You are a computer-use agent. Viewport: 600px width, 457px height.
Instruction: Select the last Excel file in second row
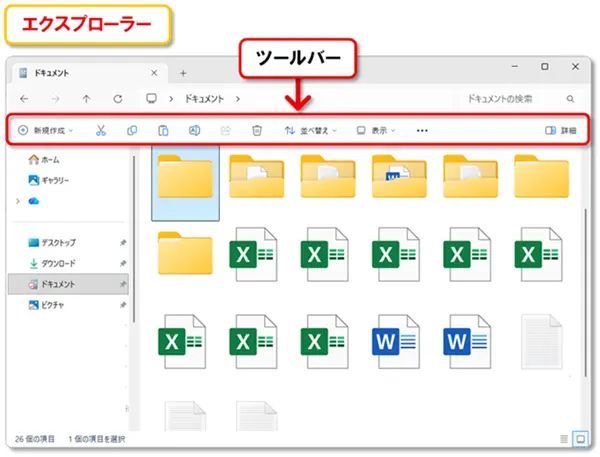(x=538, y=255)
